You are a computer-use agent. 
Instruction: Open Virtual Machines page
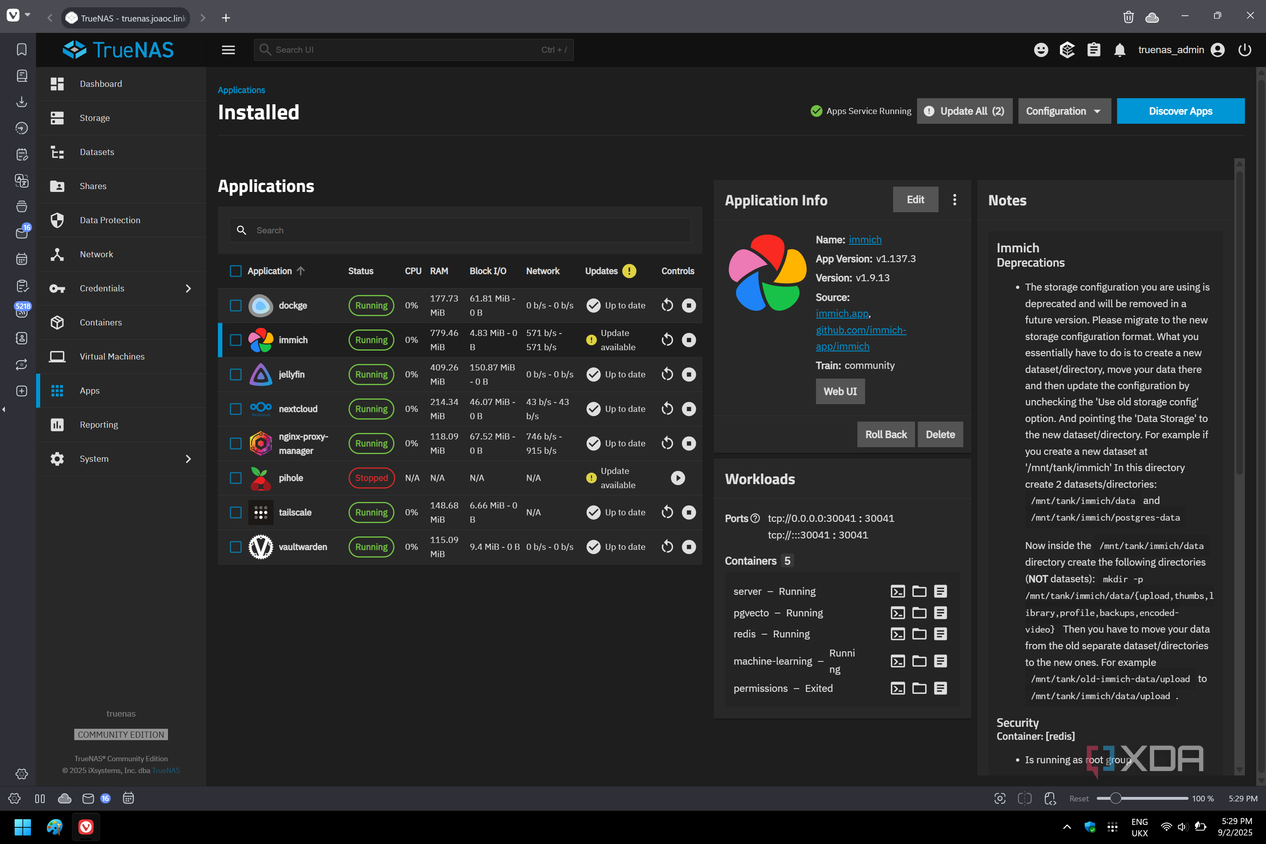coord(121,356)
